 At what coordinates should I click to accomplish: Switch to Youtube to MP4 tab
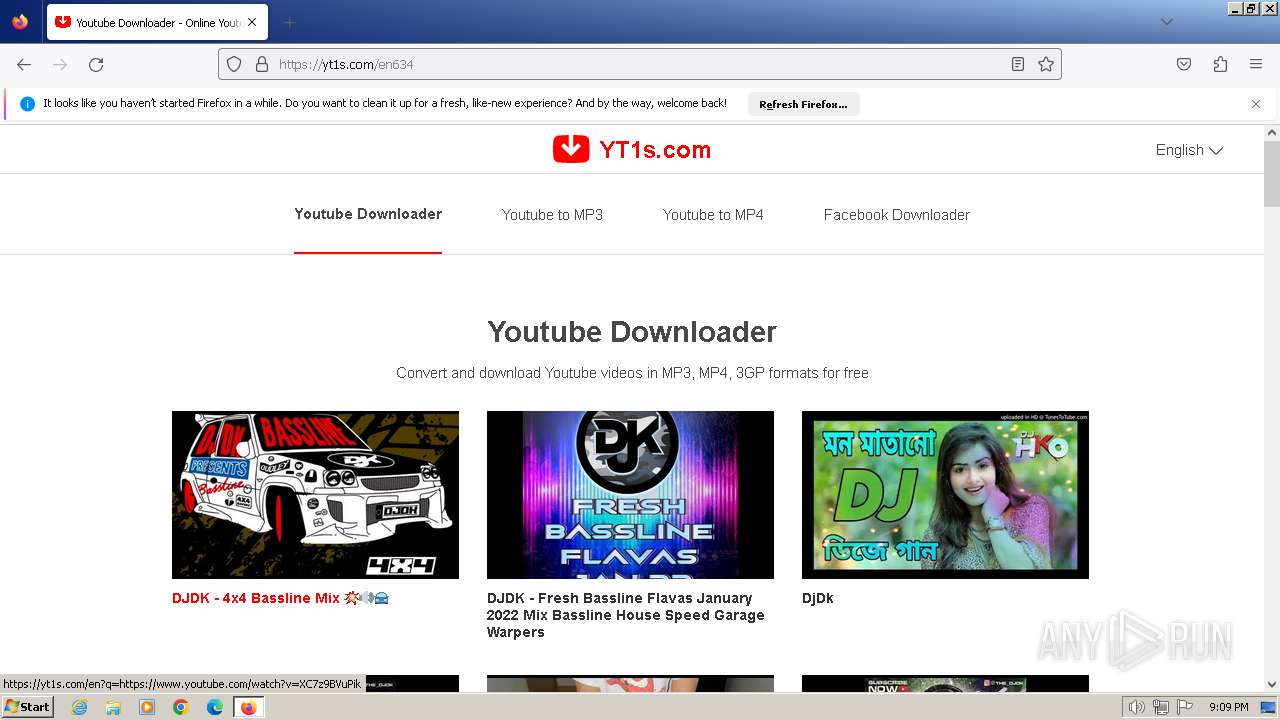coord(713,215)
